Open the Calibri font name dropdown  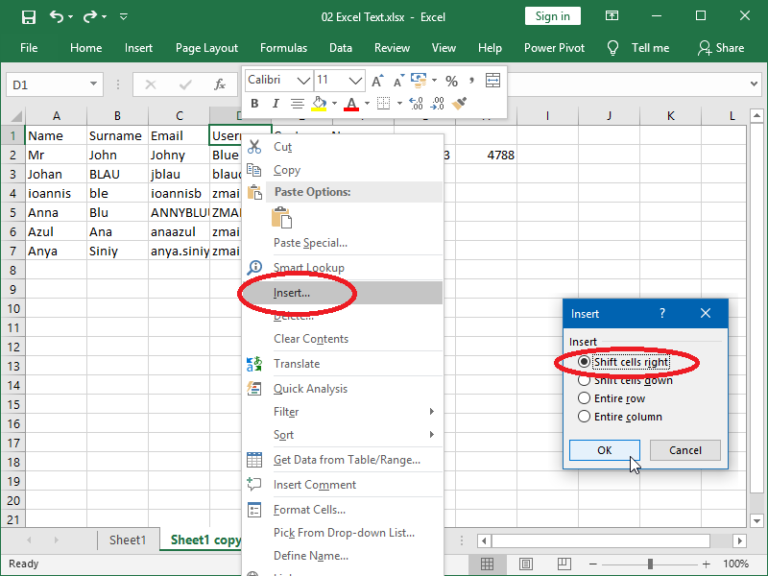tap(304, 80)
